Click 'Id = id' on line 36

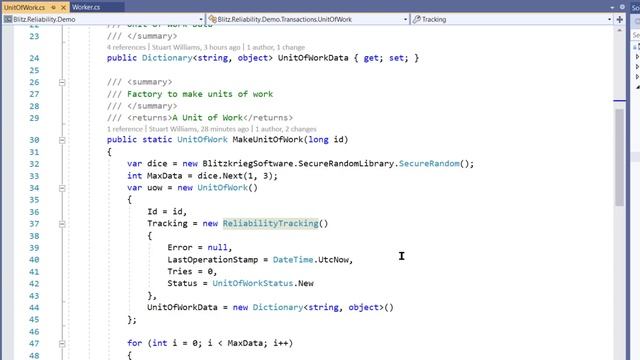click(165, 212)
